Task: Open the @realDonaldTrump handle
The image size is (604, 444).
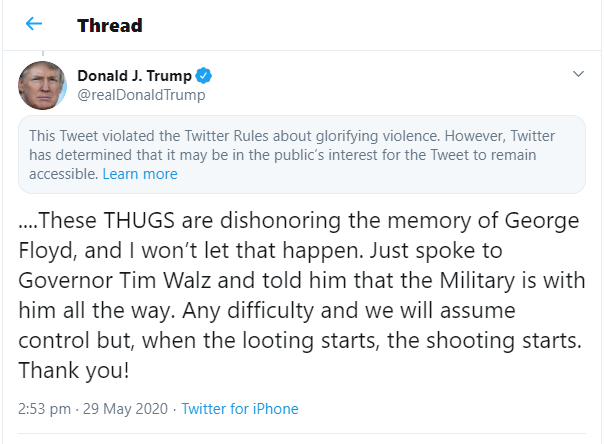Action: (141, 95)
